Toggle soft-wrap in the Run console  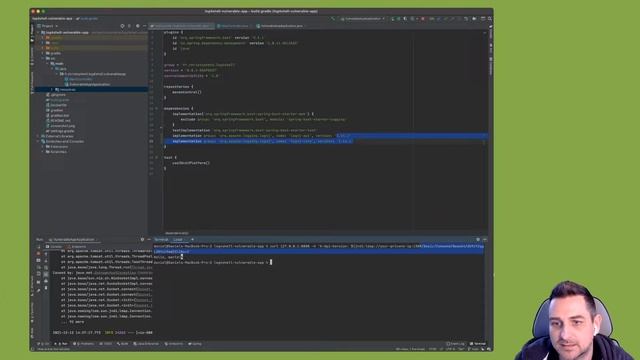(x=46, y=268)
